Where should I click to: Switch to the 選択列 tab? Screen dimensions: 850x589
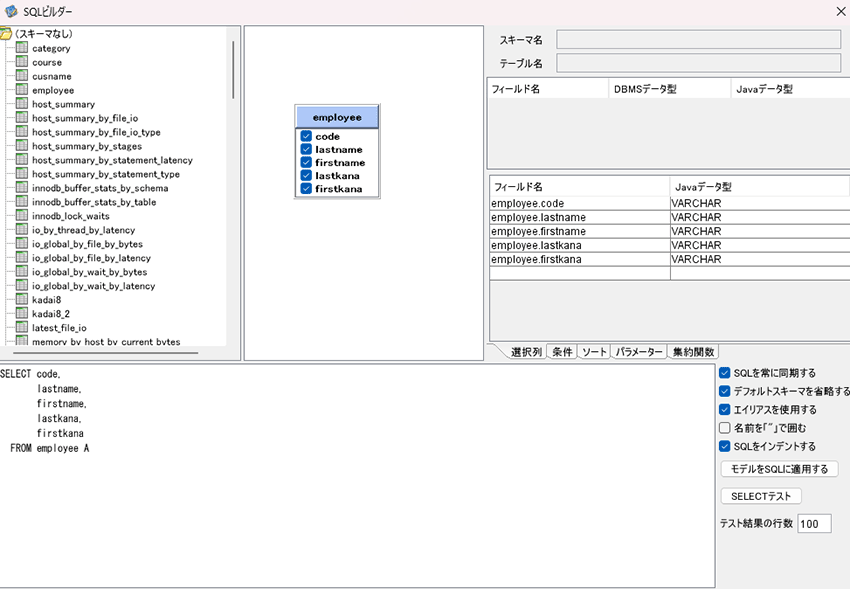point(526,352)
